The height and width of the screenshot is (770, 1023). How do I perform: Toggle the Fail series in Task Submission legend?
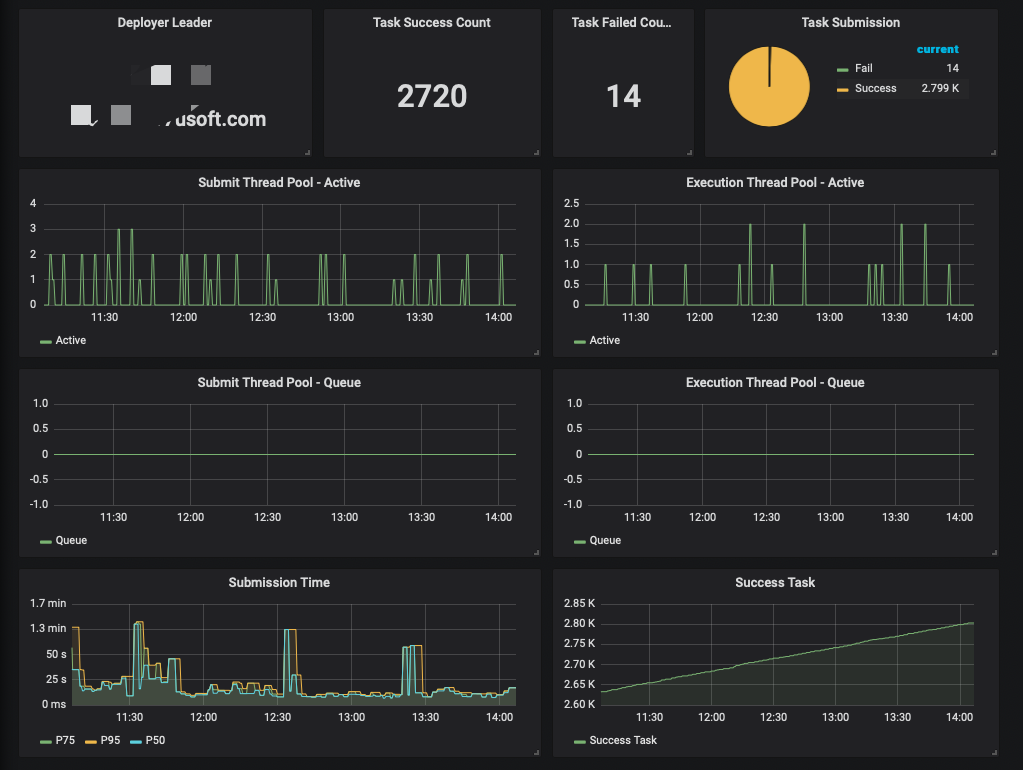pyautogui.click(x=863, y=69)
